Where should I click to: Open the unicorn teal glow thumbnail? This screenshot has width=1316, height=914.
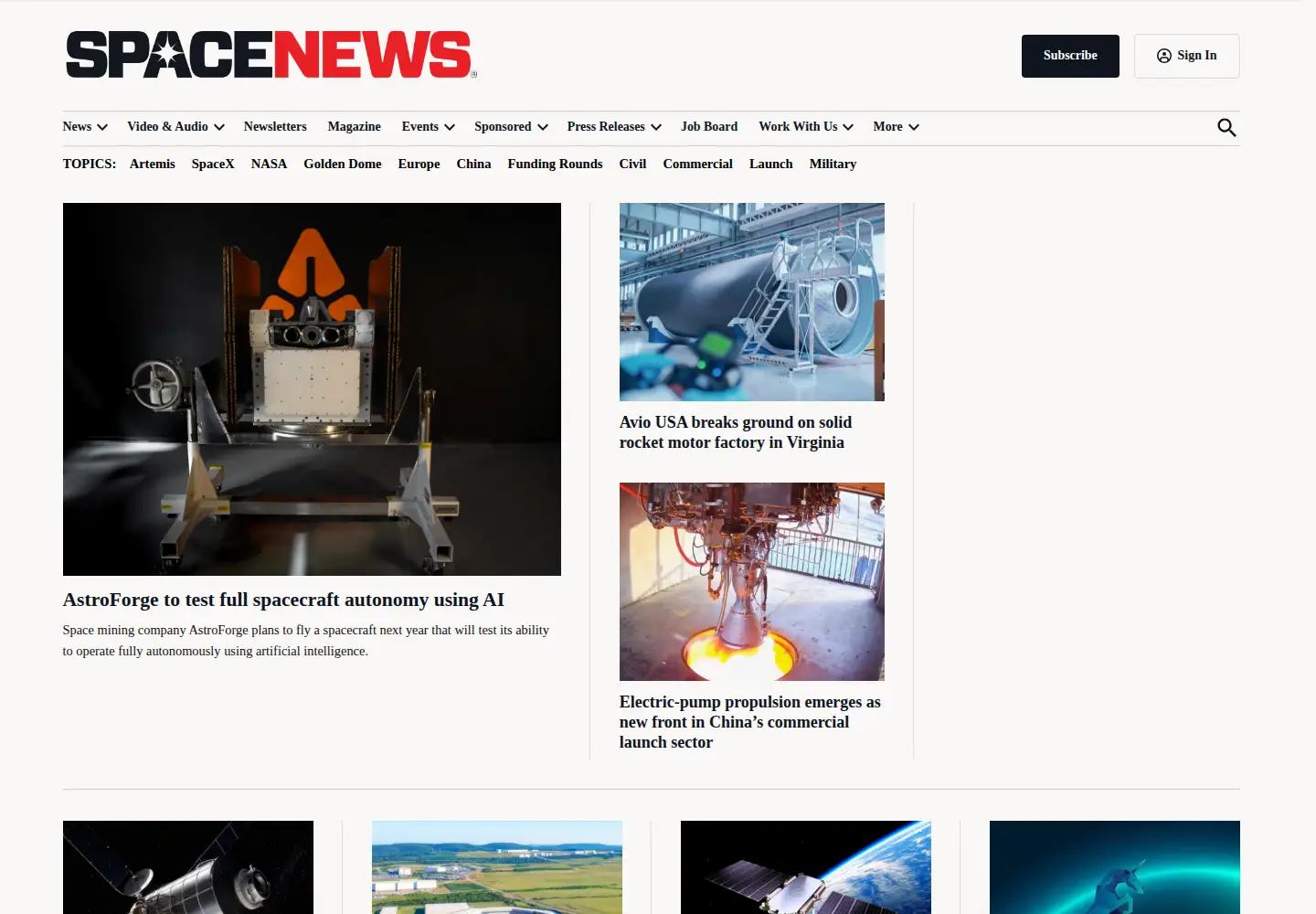coord(1115,867)
